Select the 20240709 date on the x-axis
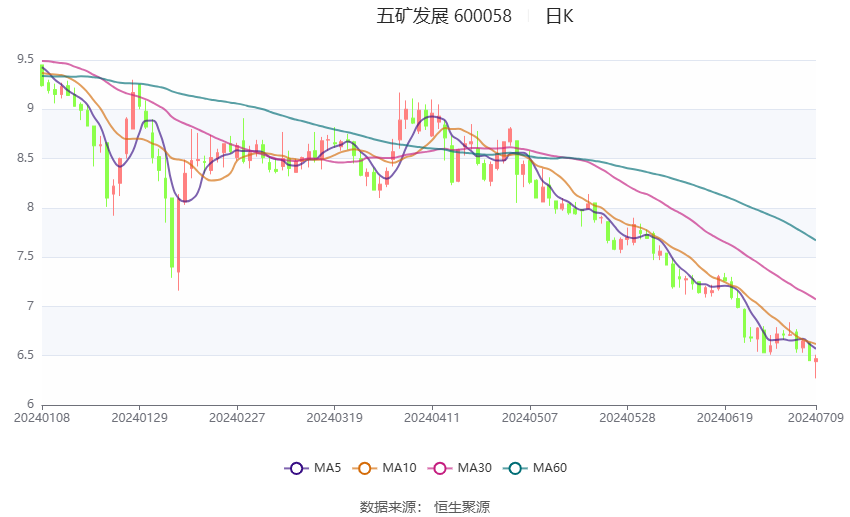Screen dimensions: 850x517 [x=814, y=417]
